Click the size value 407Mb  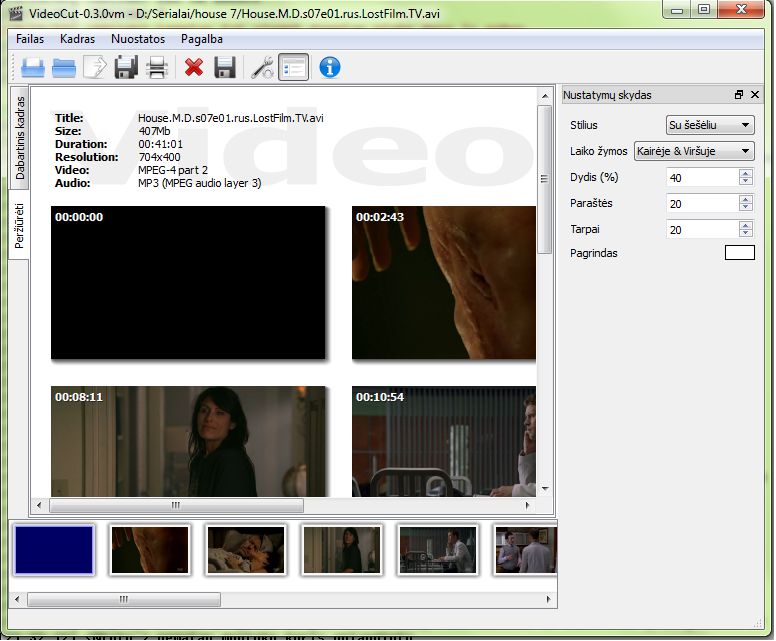[x=154, y=131]
